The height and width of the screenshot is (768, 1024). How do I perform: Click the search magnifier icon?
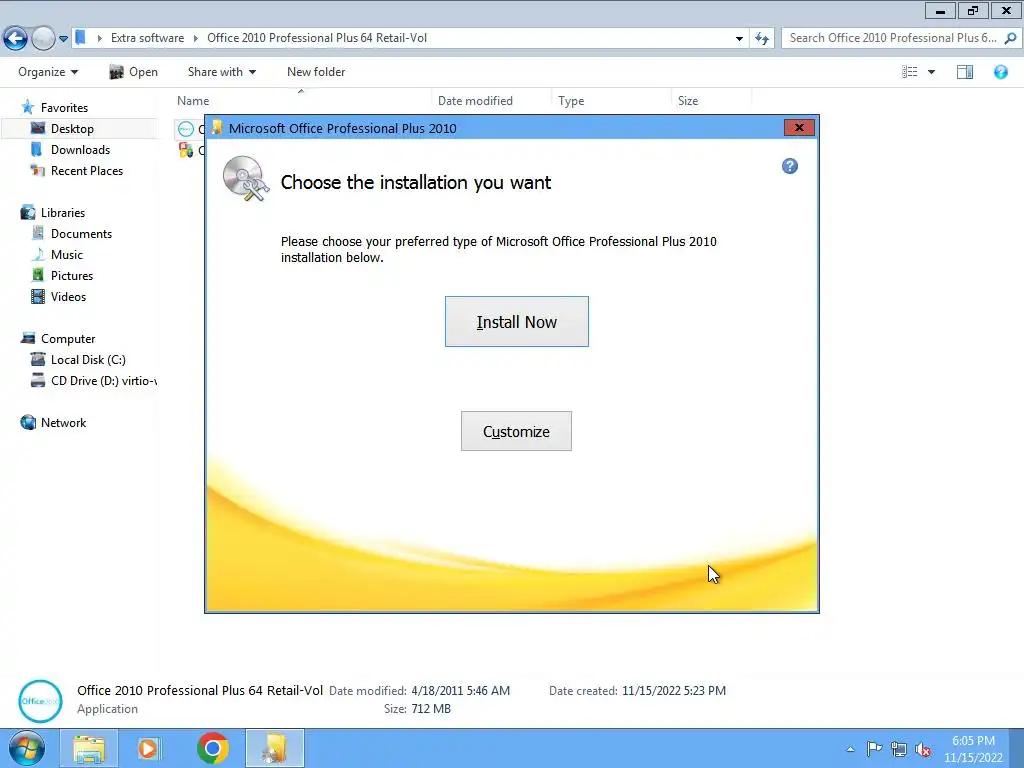1010,38
